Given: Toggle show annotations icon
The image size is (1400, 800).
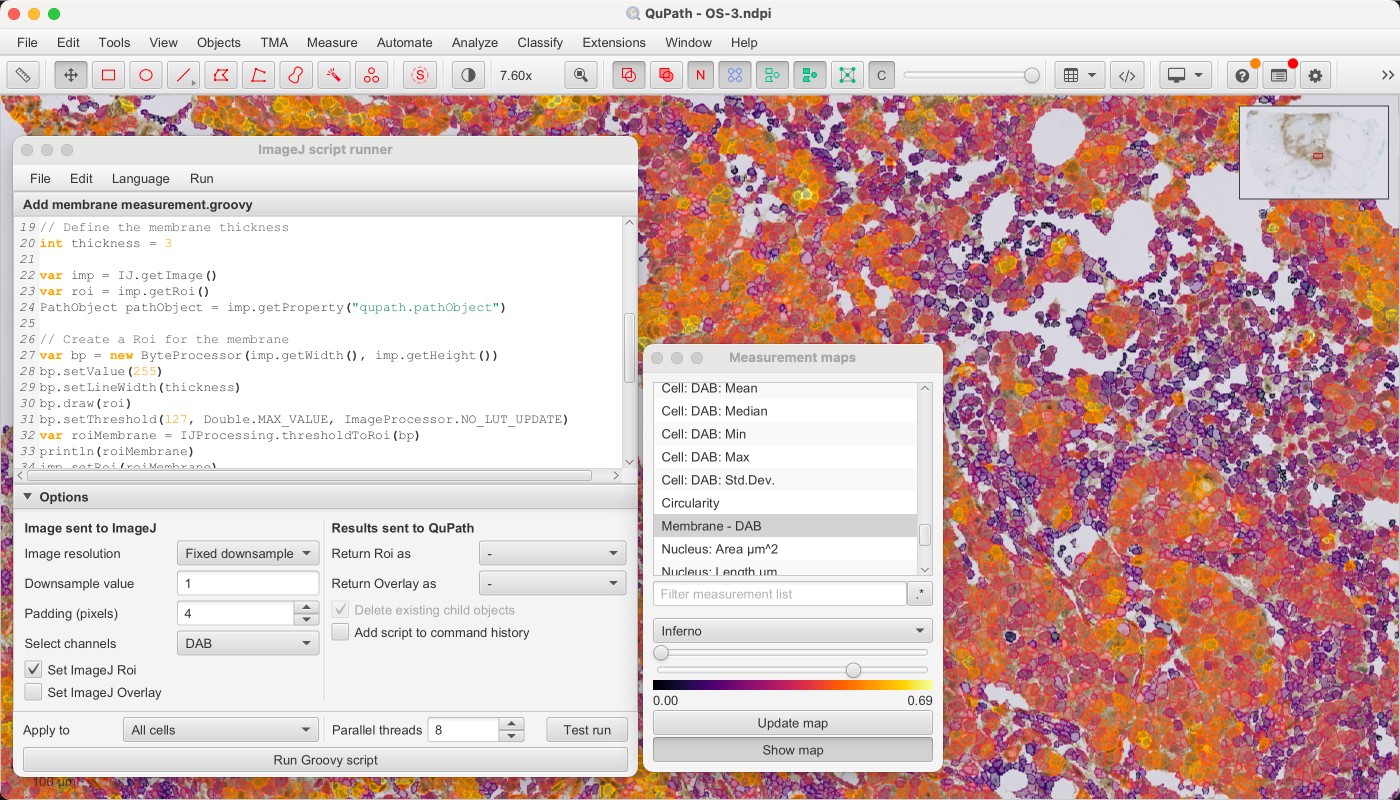Looking at the screenshot, I should coord(629,75).
